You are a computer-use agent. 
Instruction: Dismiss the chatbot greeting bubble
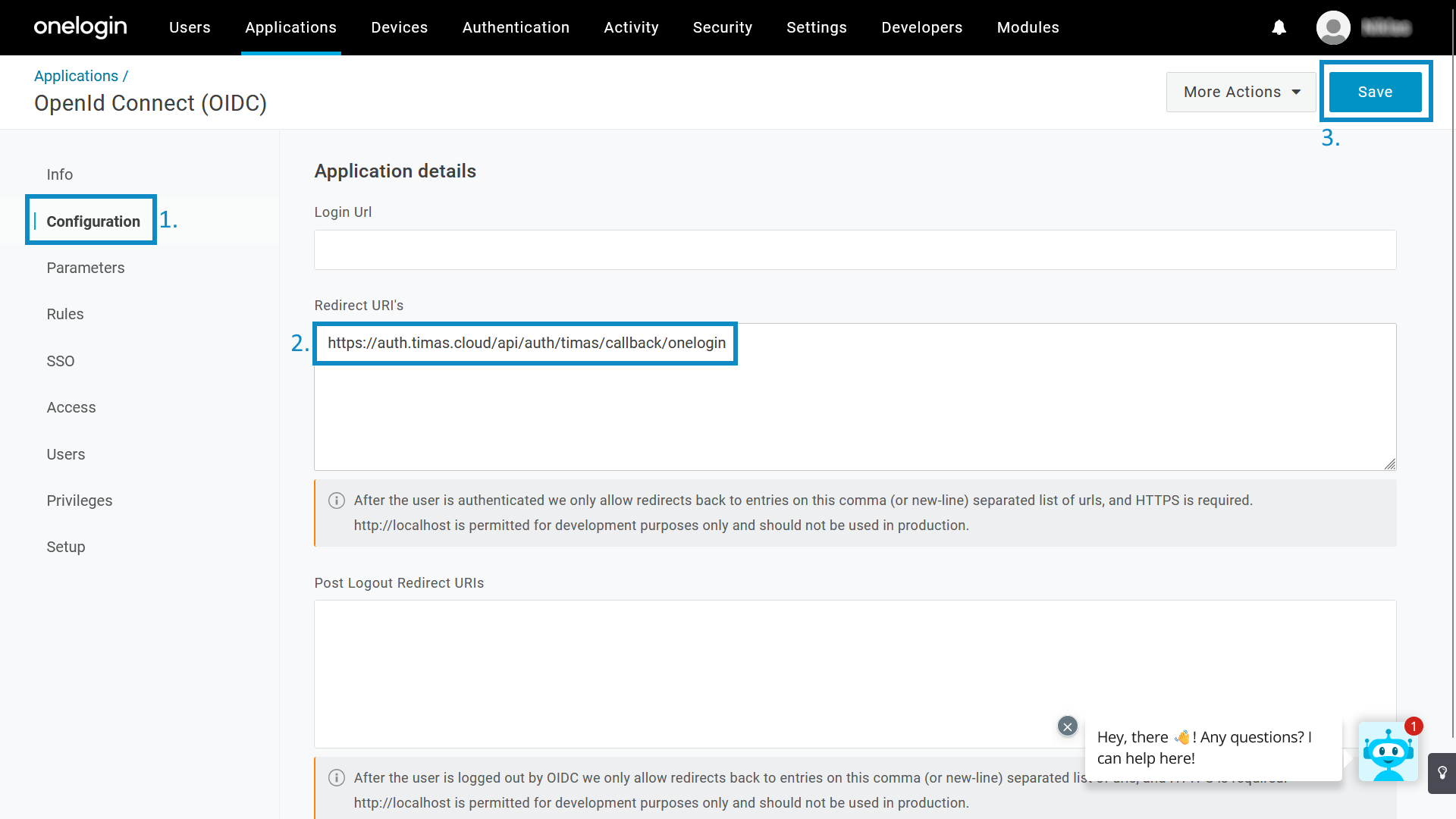1068,726
